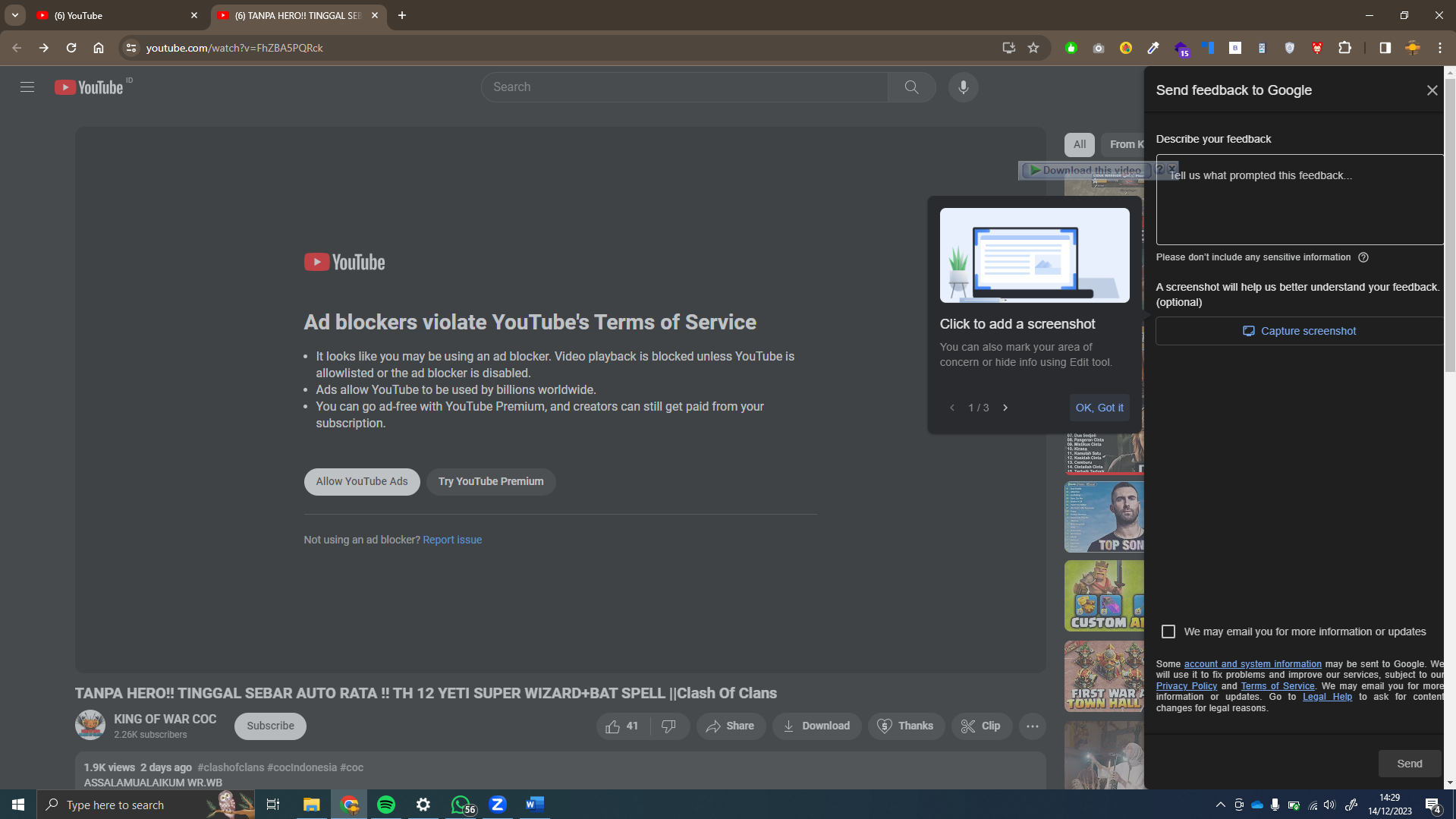Screen dimensions: 1456x819
Task: Start voice search with the microphone
Action: [x=963, y=87]
